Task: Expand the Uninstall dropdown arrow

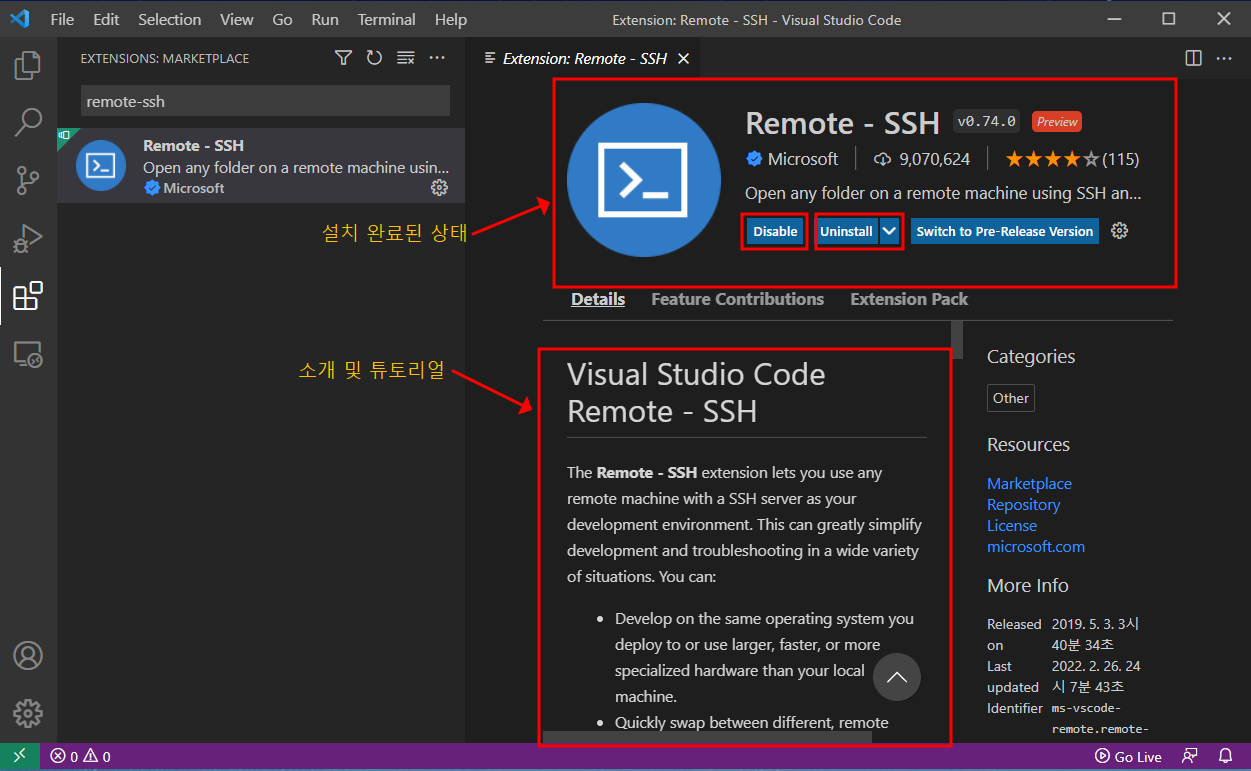Action: (x=889, y=231)
